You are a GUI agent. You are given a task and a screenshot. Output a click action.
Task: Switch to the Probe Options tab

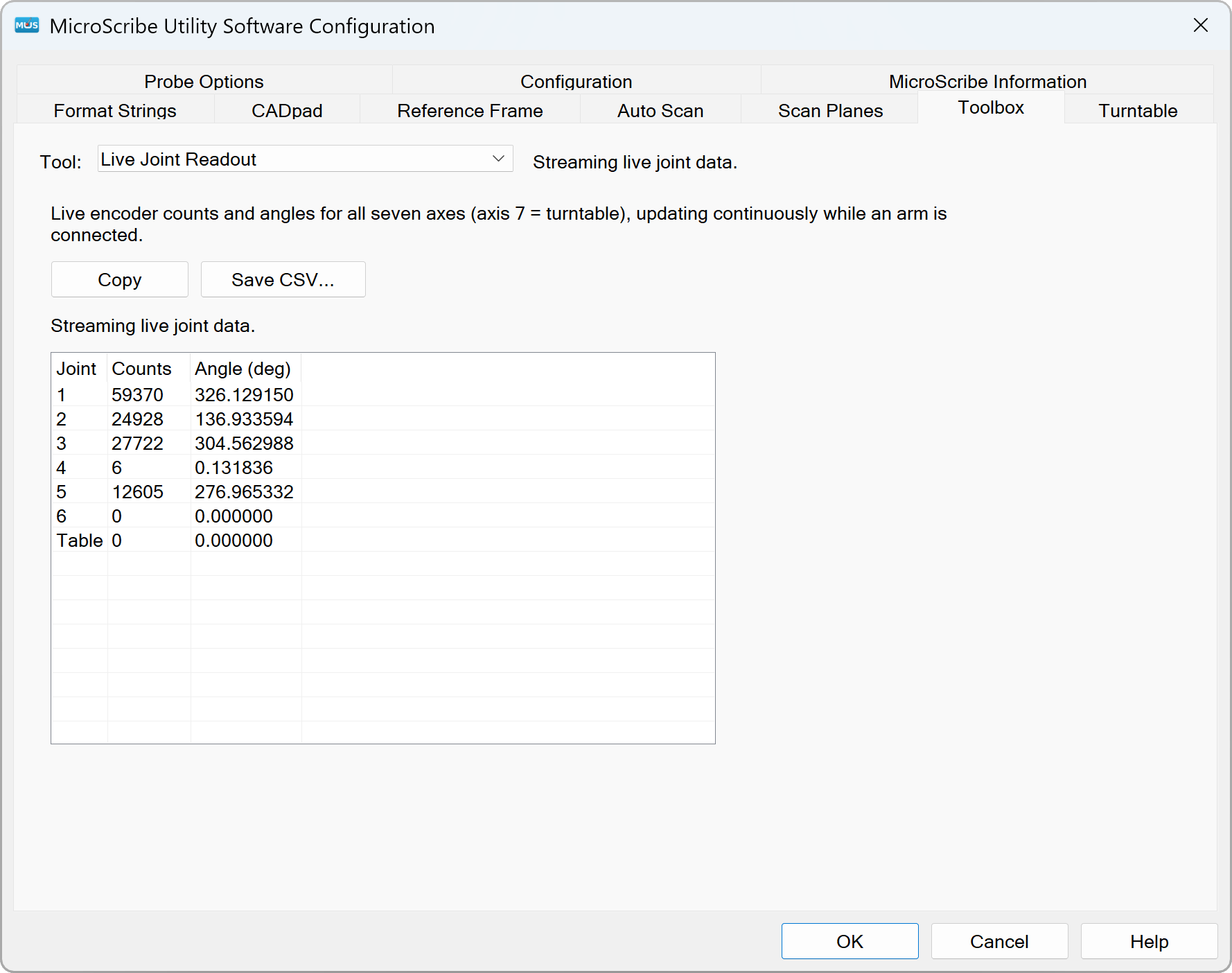pos(204,81)
